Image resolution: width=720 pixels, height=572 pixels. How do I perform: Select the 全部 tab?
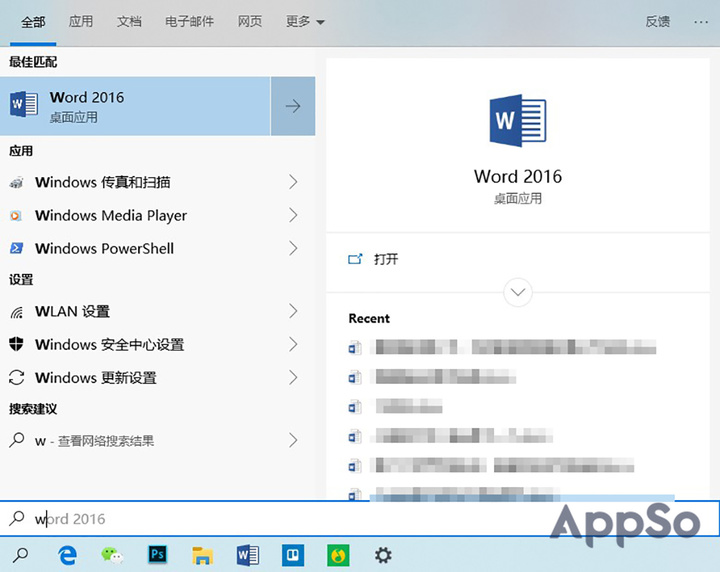[x=33, y=22]
